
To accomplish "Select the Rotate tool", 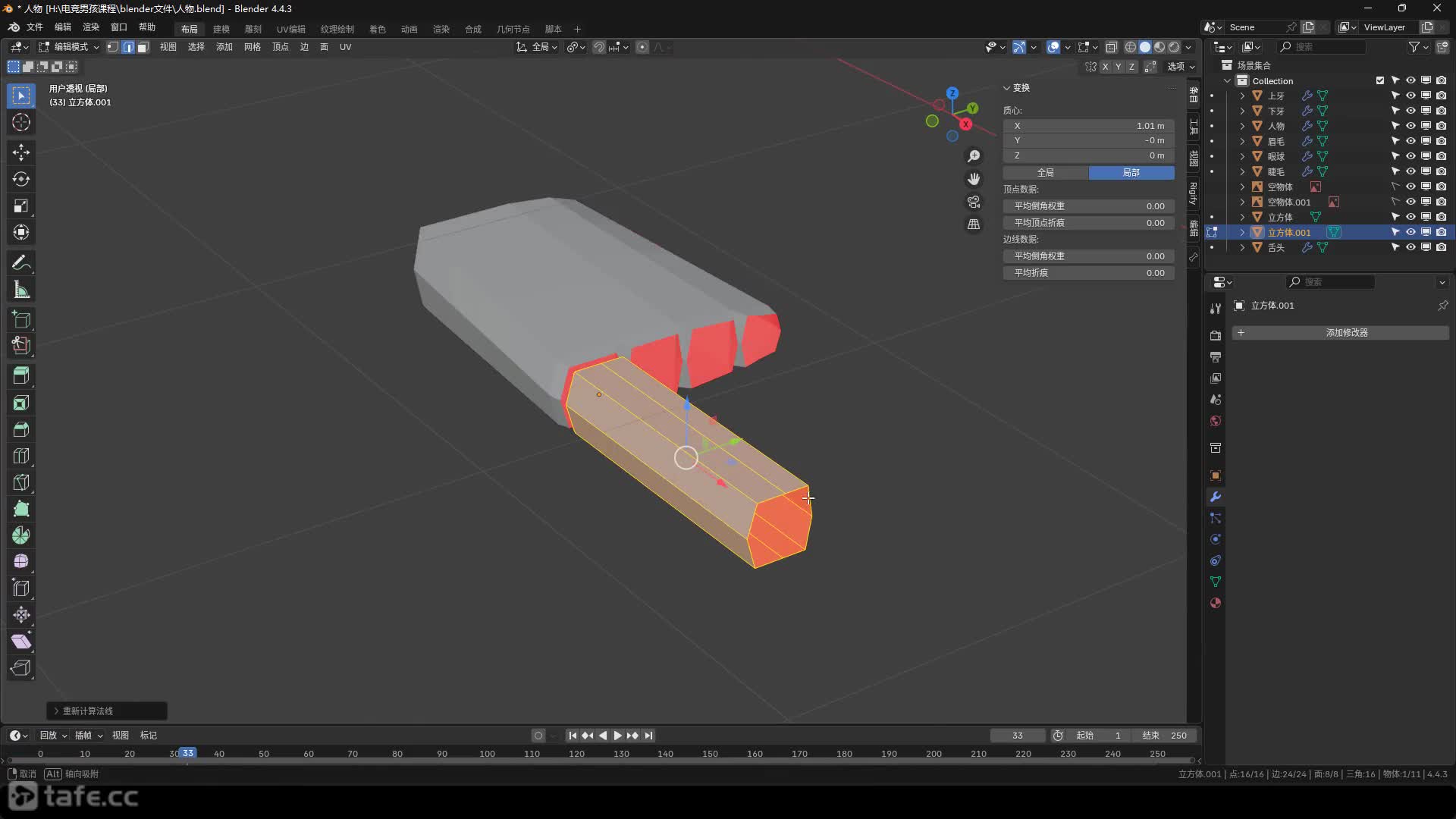I will [x=21, y=179].
